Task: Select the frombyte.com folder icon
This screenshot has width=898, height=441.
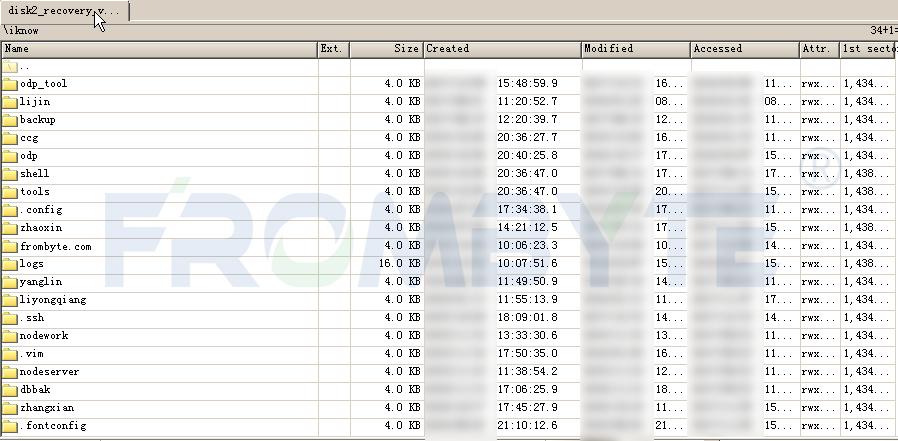Action: click(x=10, y=246)
